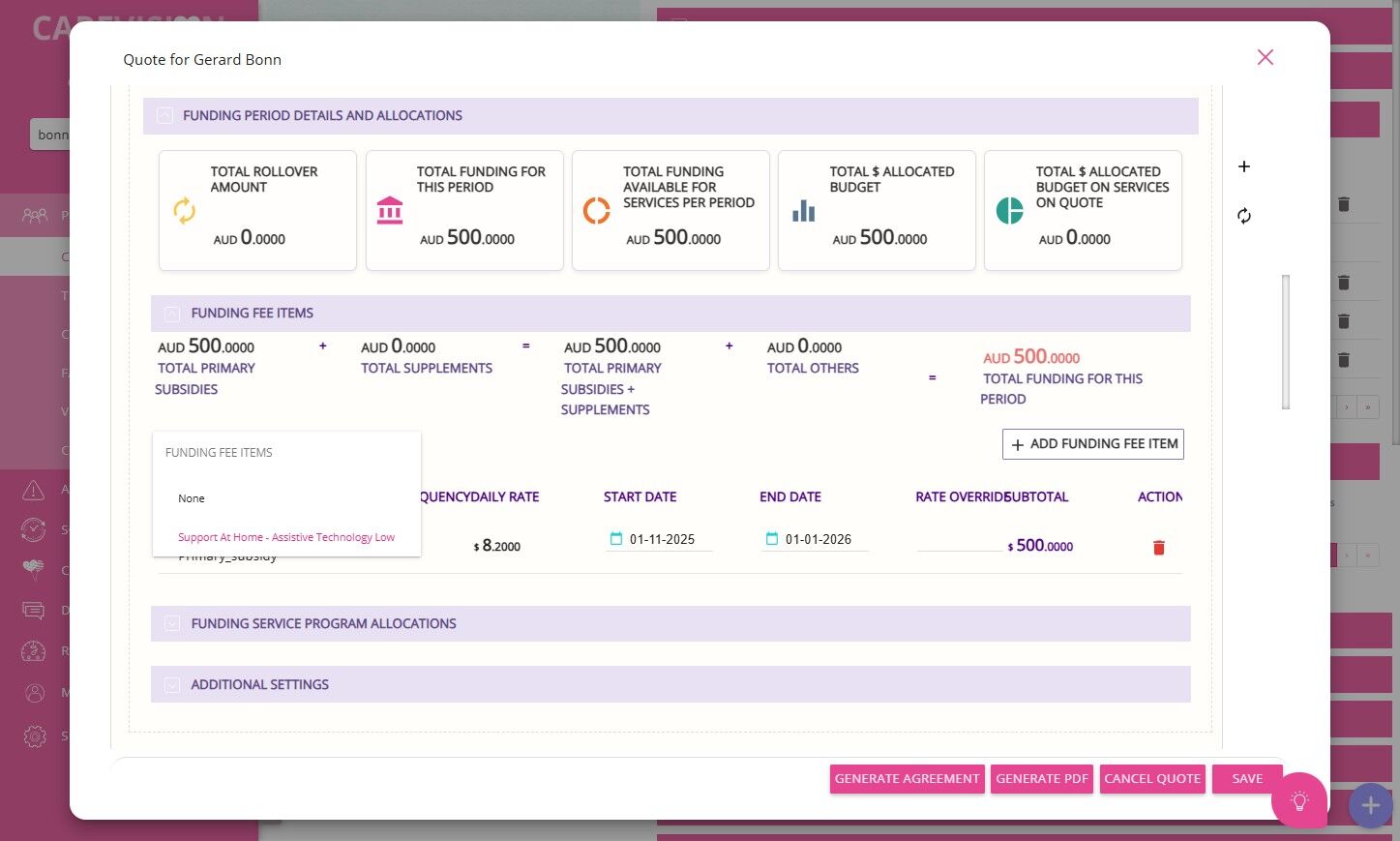
Task: Click the blue plus floating action button
Action: (x=1370, y=805)
